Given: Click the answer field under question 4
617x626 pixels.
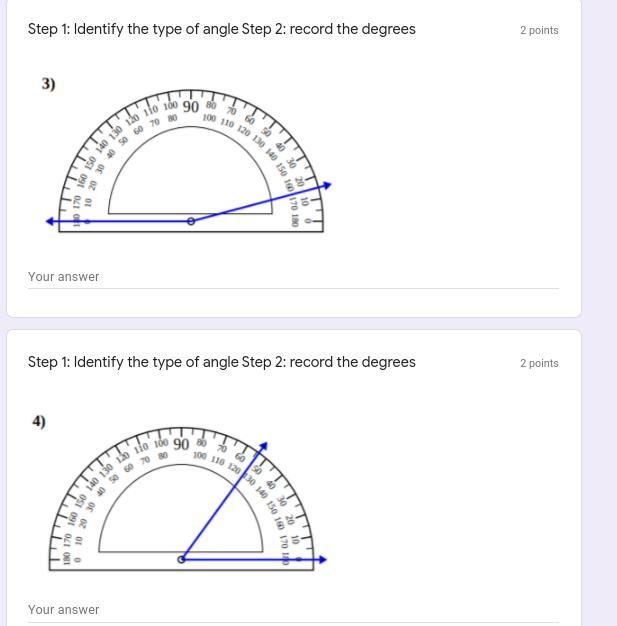Looking at the screenshot, I should (x=294, y=610).
